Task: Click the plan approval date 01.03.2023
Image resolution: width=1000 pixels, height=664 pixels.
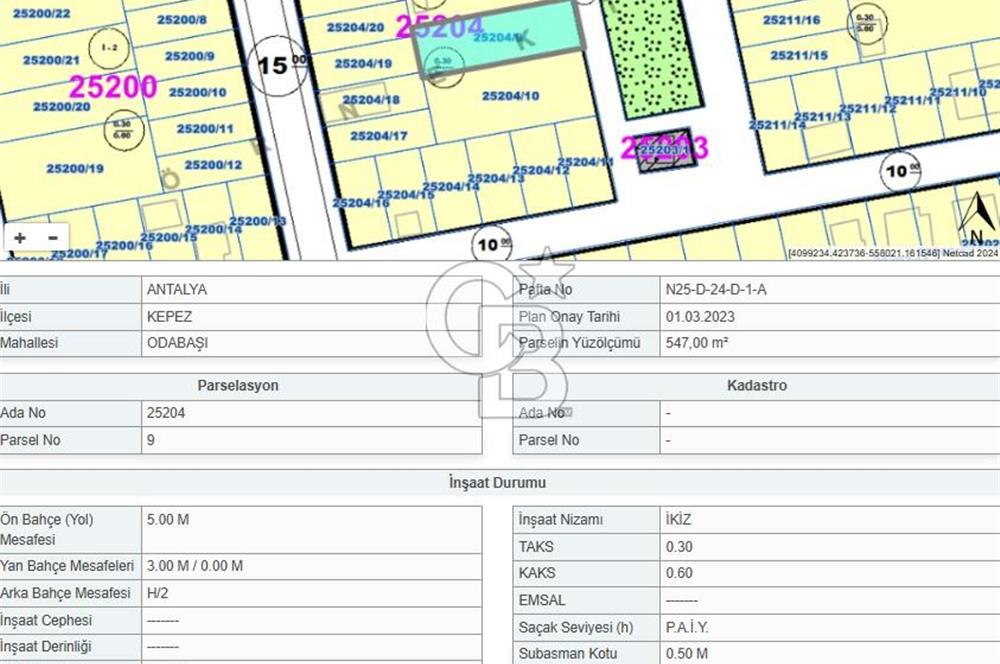Action: coord(700,317)
